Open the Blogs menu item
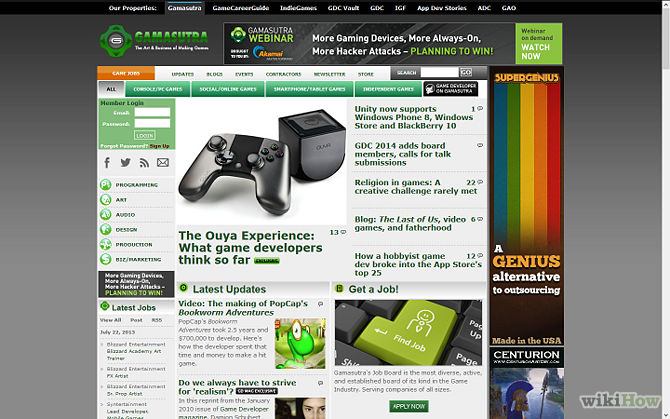The image size is (670, 419). pyautogui.click(x=215, y=74)
